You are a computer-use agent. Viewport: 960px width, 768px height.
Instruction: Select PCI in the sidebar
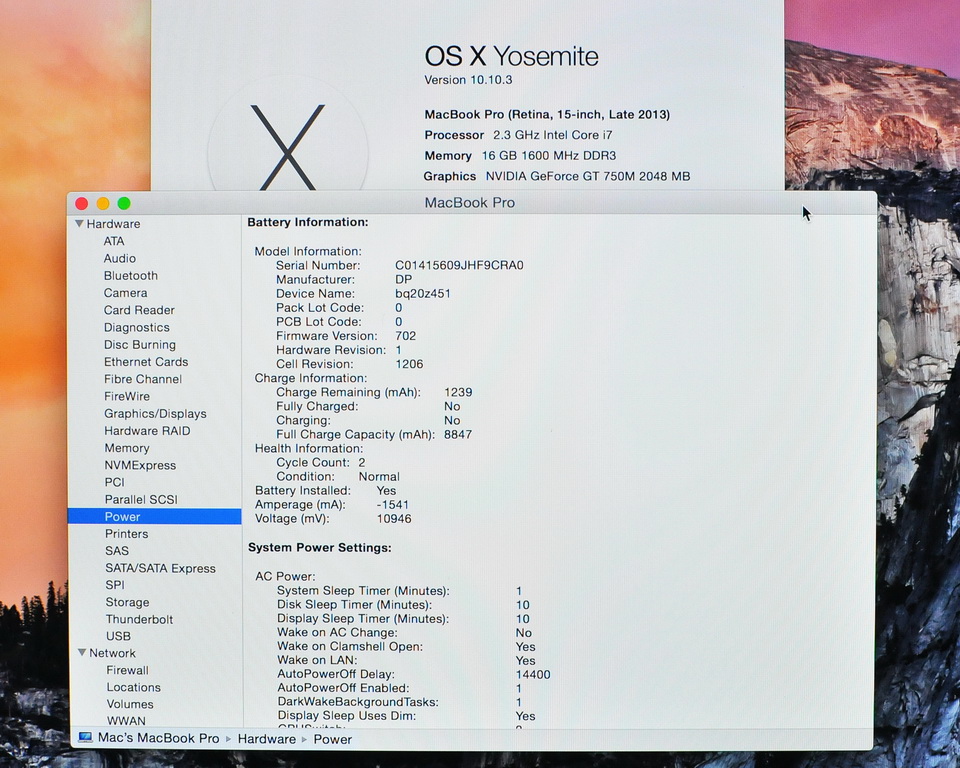pos(114,483)
